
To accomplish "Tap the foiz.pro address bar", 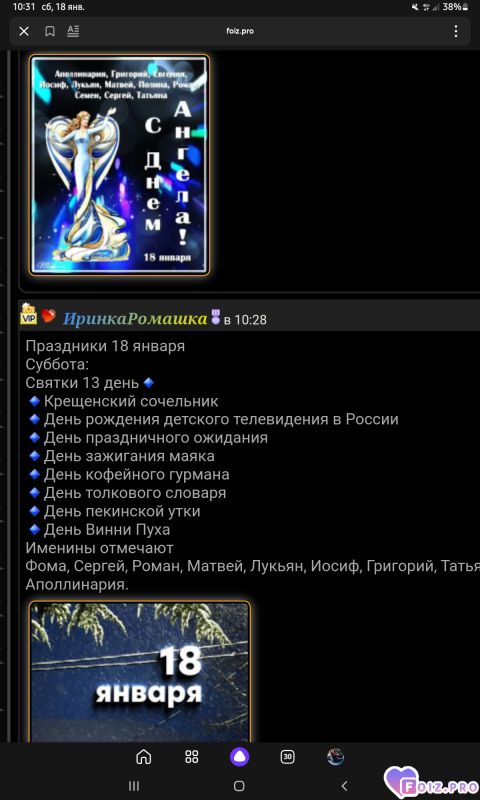I will pyautogui.click(x=240, y=31).
